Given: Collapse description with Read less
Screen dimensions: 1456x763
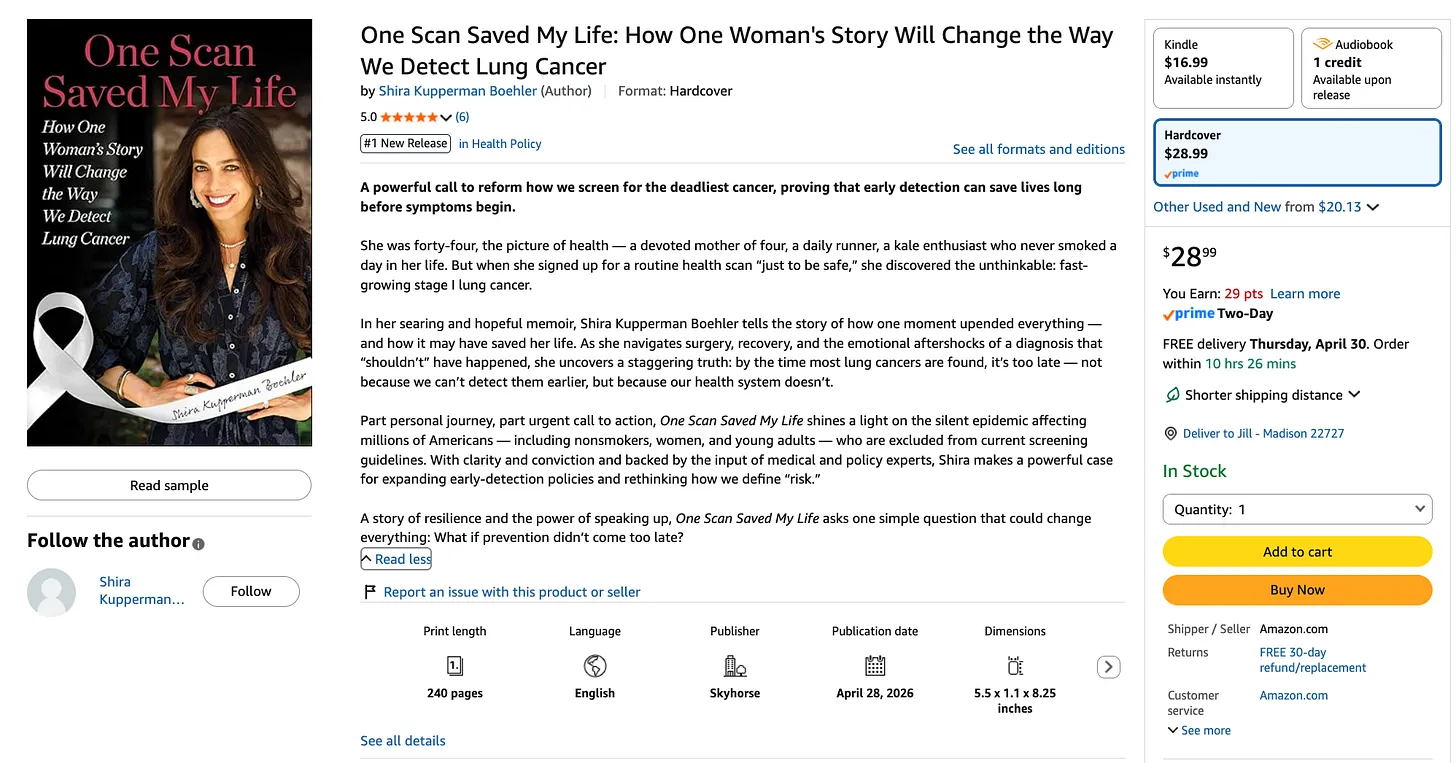Looking at the screenshot, I should coord(396,559).
